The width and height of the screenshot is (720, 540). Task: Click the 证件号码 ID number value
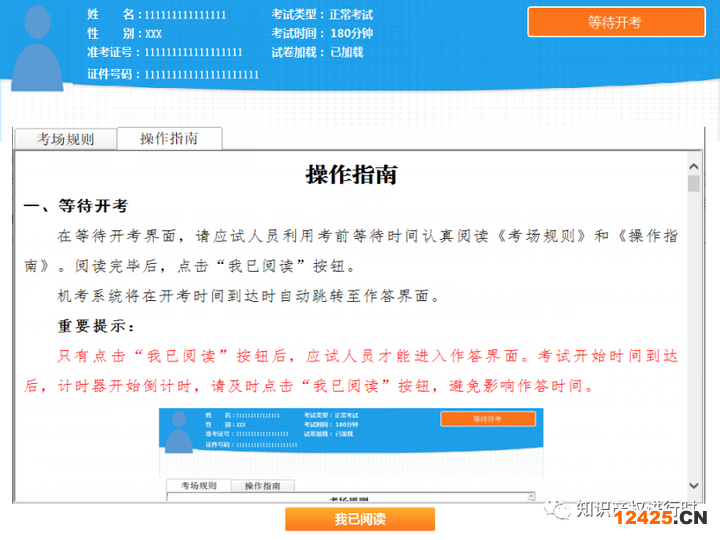point(202,74)
